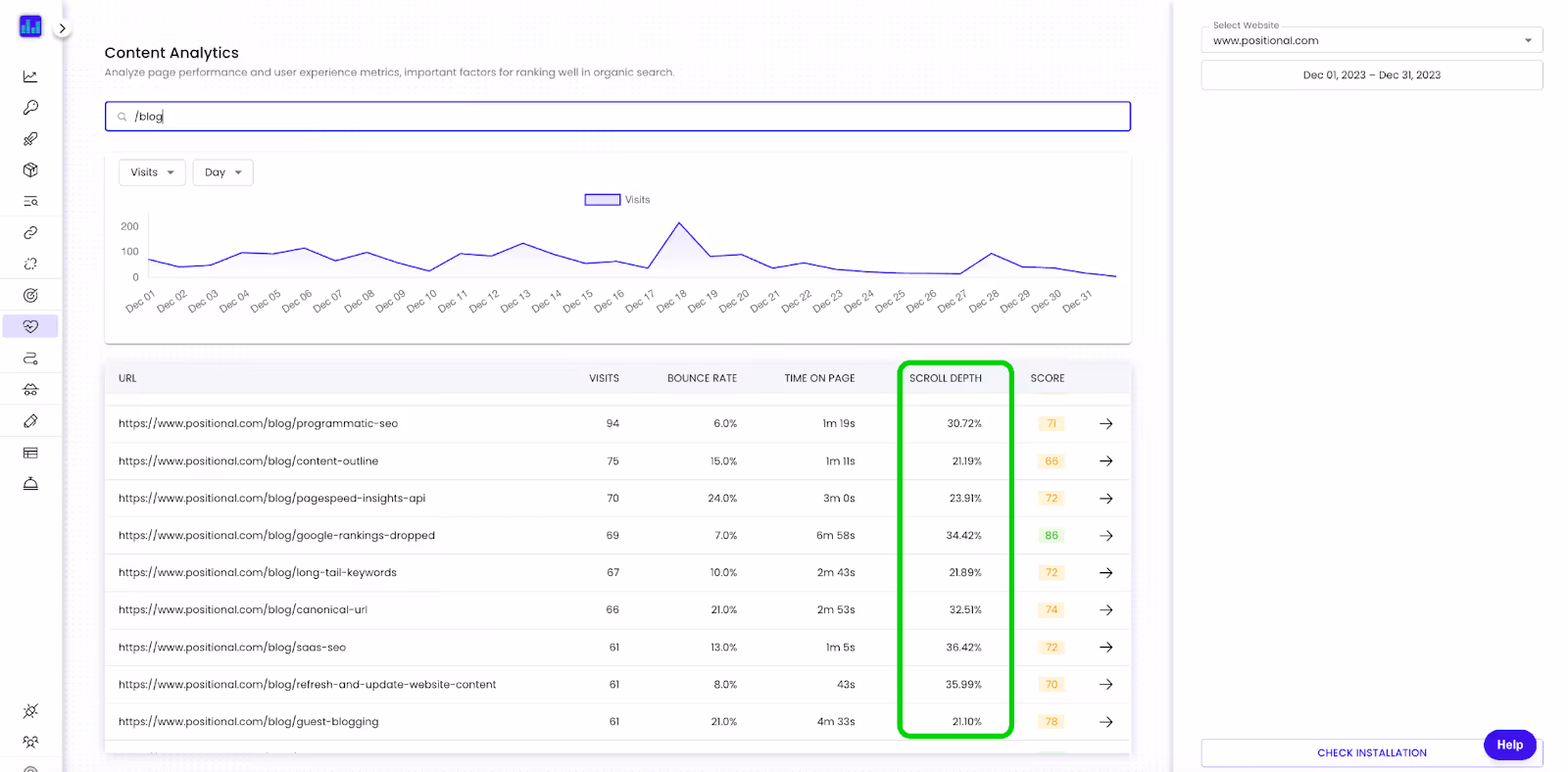This screenshot has width=1568, height=772.
Task: Open the sword icon in sidebar
Action: [x=30, y=139]
